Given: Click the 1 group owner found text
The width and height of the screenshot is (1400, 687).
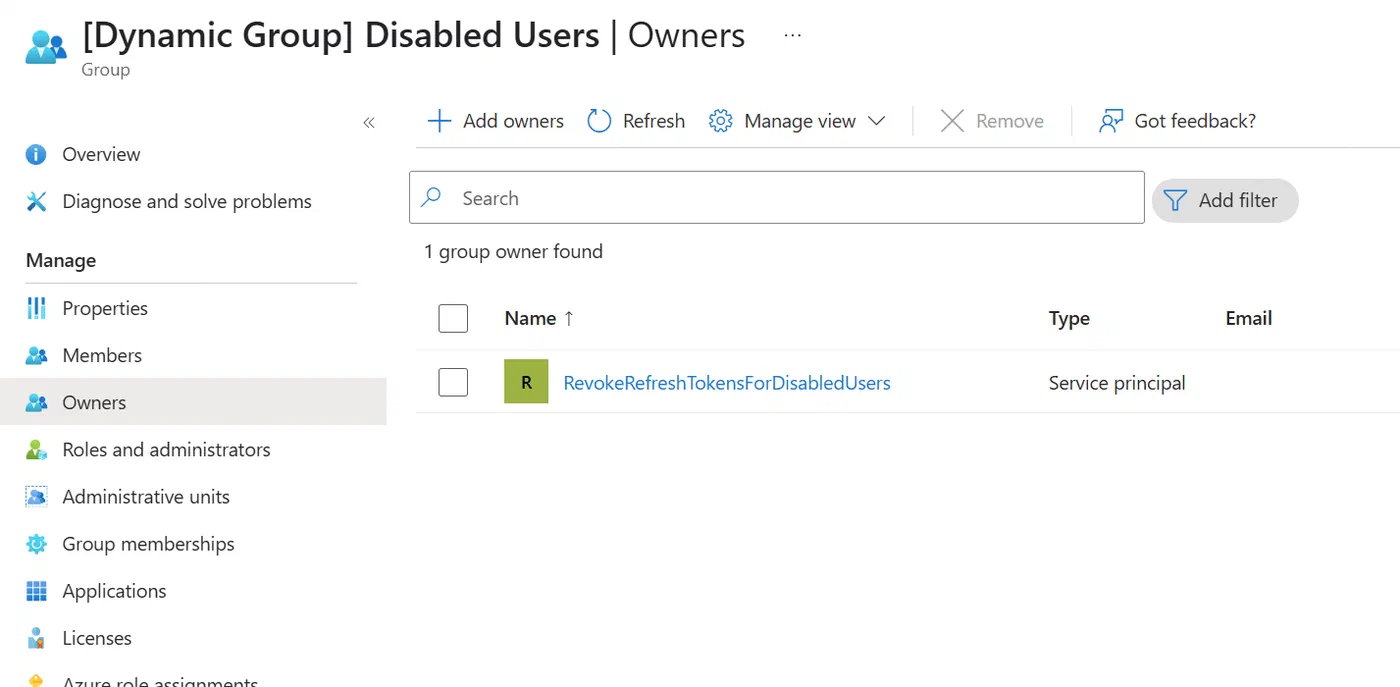Looking at the screenshot, I should click(513, 251).
